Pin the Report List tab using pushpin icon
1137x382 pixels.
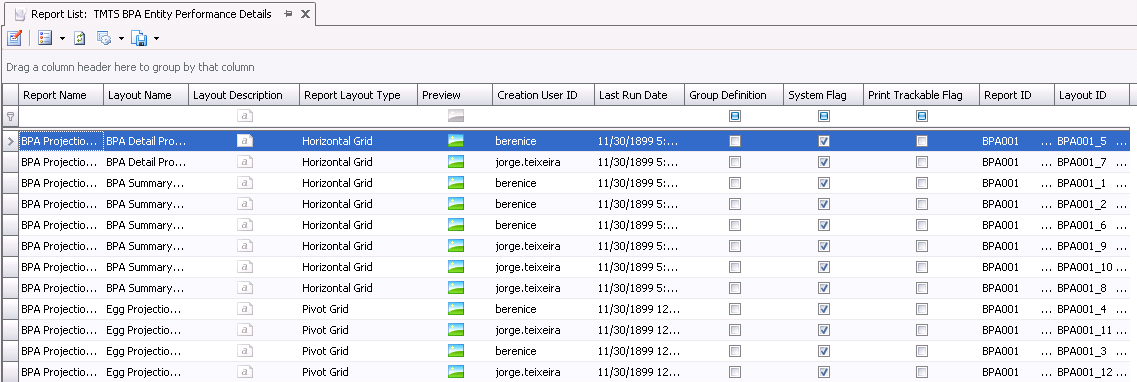(x=288, y=14)
